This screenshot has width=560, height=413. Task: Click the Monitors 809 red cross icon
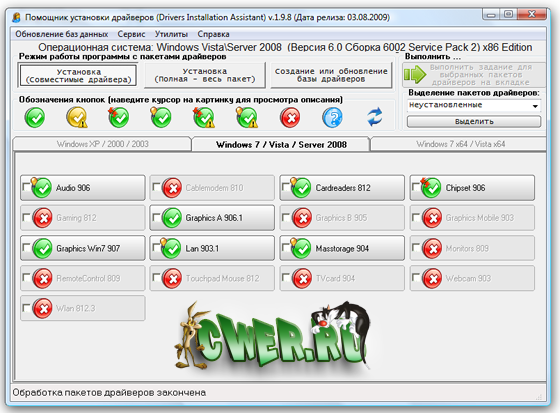click(432, 248)
